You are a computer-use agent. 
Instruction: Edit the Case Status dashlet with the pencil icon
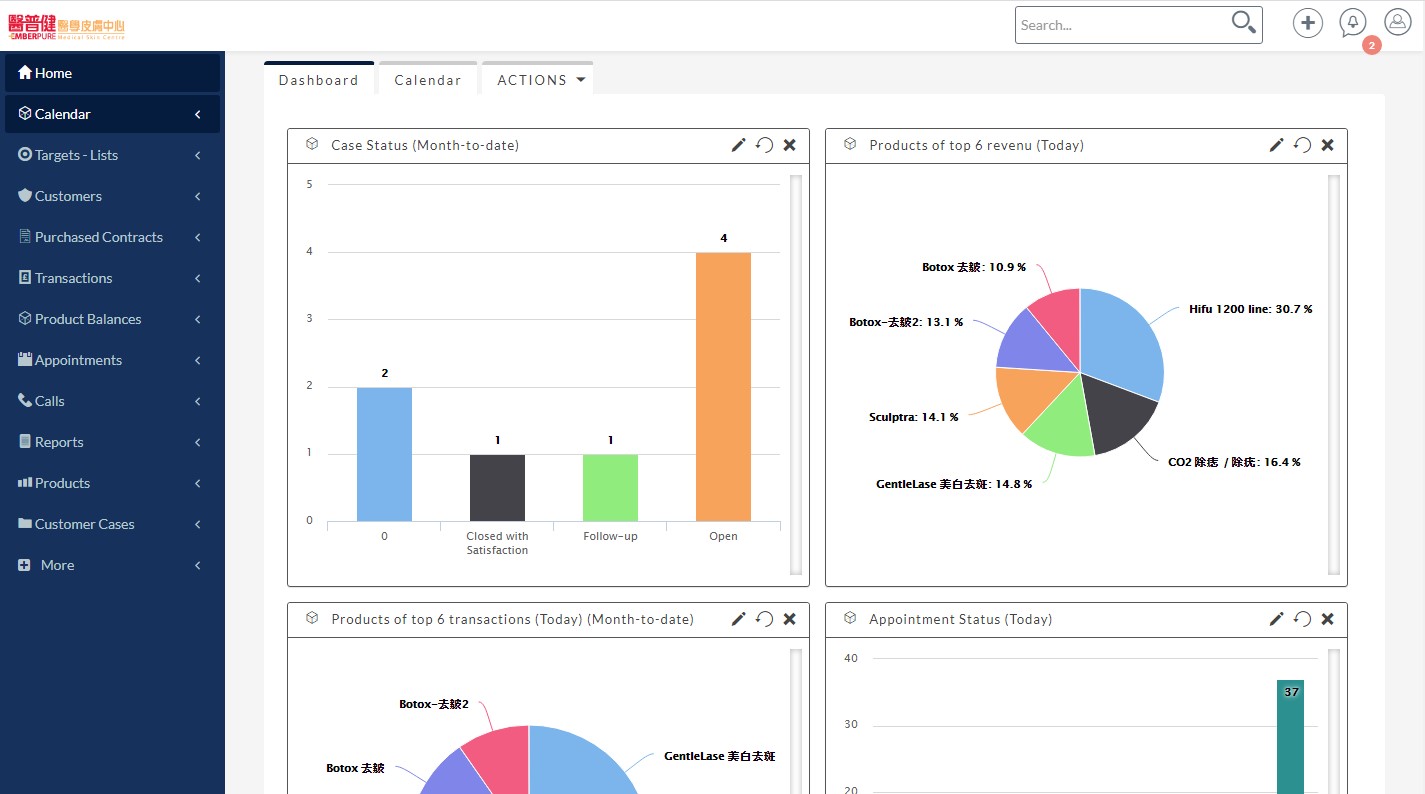(x=738, y=145)
